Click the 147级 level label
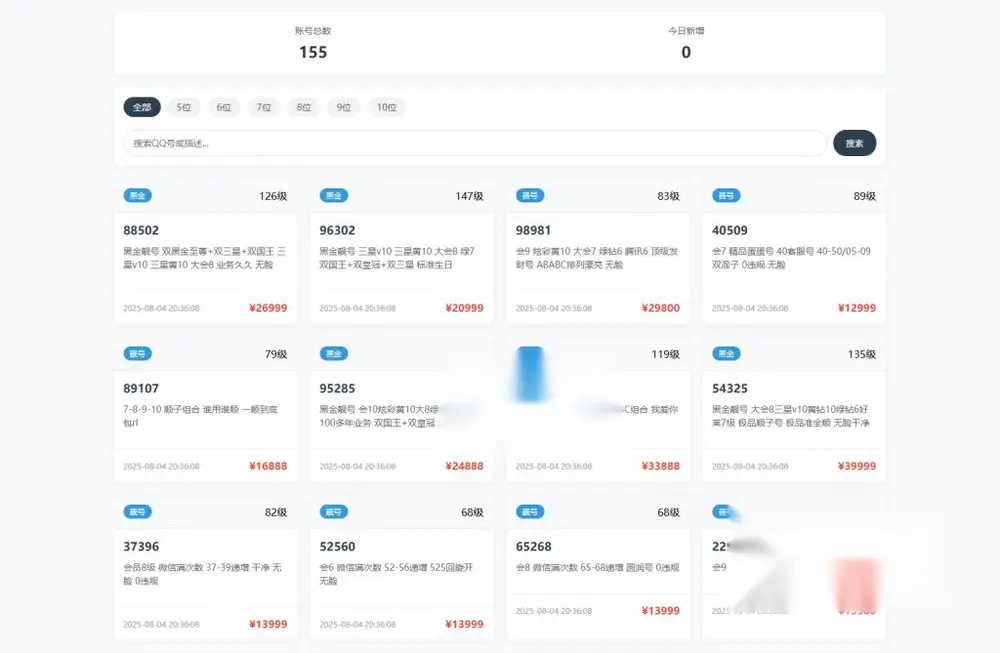The height and width of the screenshot is (653, 1000). coord(469,196)
